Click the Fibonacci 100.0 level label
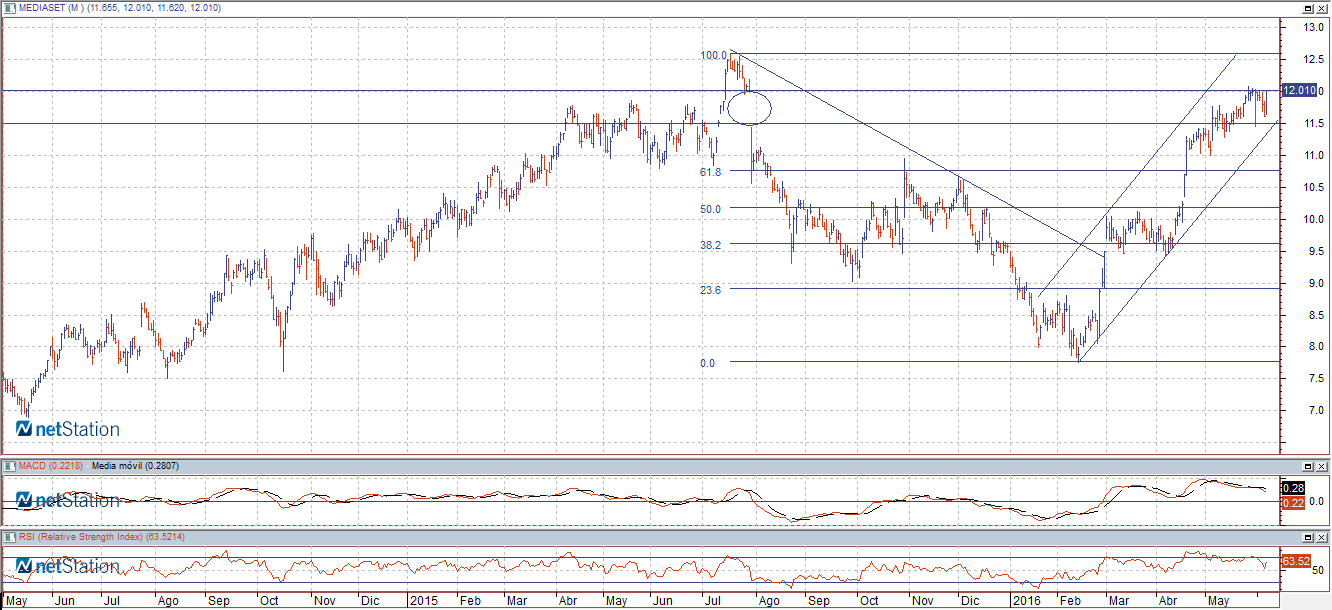 [x=713, y=55]
